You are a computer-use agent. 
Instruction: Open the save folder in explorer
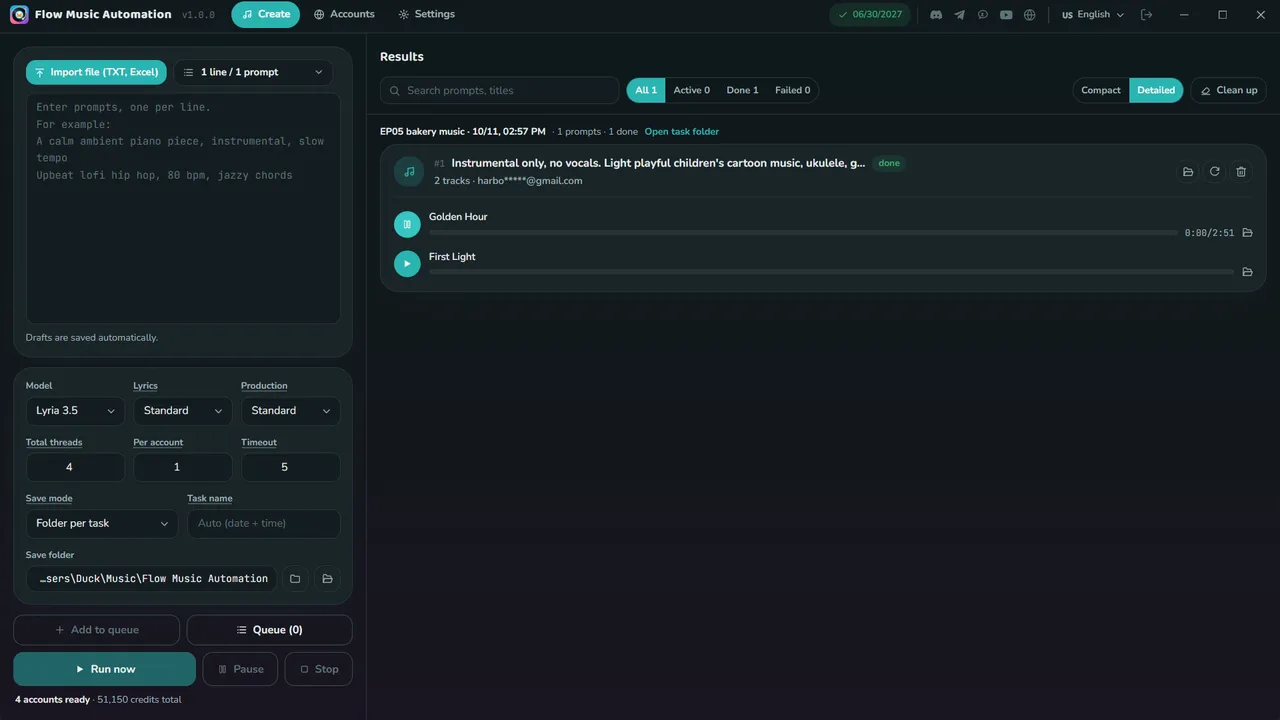[327, 579]
